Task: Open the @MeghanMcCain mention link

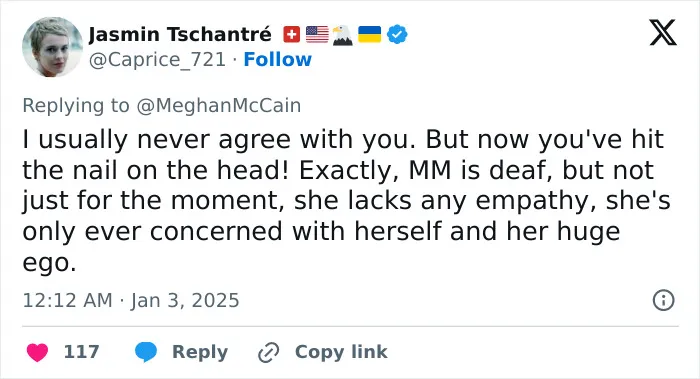Action: (219, 106)
